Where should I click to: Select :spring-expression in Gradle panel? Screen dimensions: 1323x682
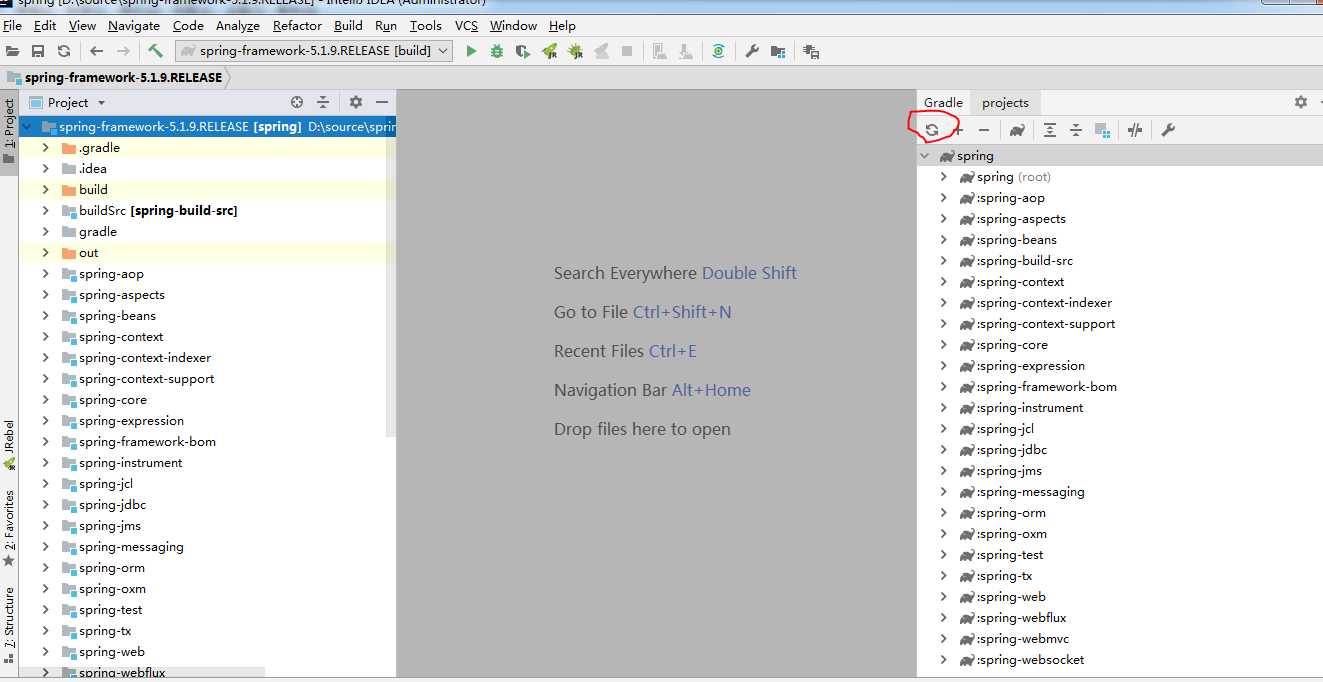[1030, 365]
